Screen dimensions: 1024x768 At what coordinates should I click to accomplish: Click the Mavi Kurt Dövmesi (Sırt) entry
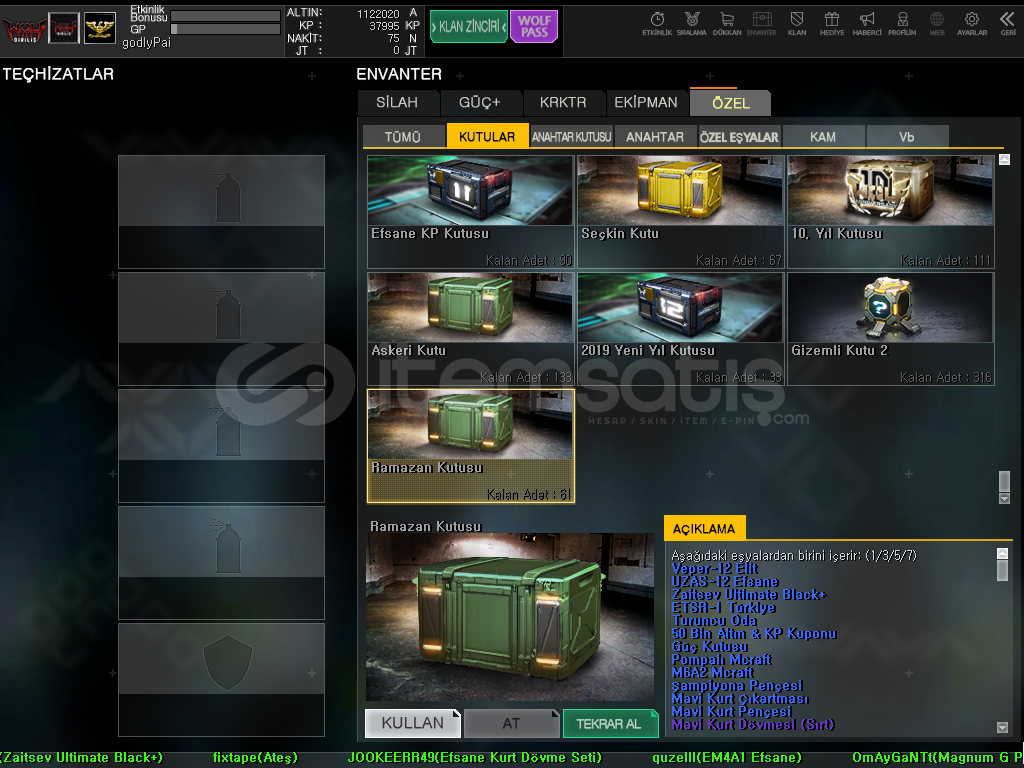(753, 725)
